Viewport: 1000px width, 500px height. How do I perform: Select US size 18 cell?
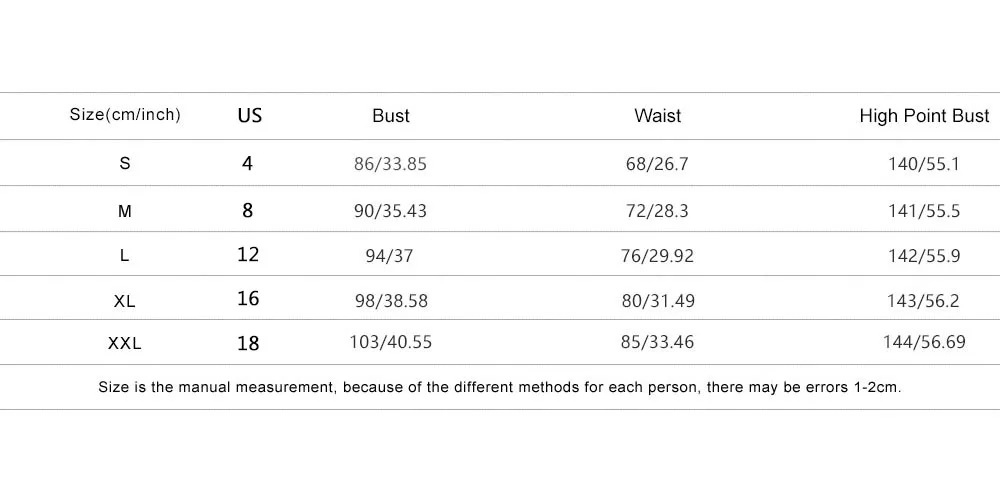point(248,344)
